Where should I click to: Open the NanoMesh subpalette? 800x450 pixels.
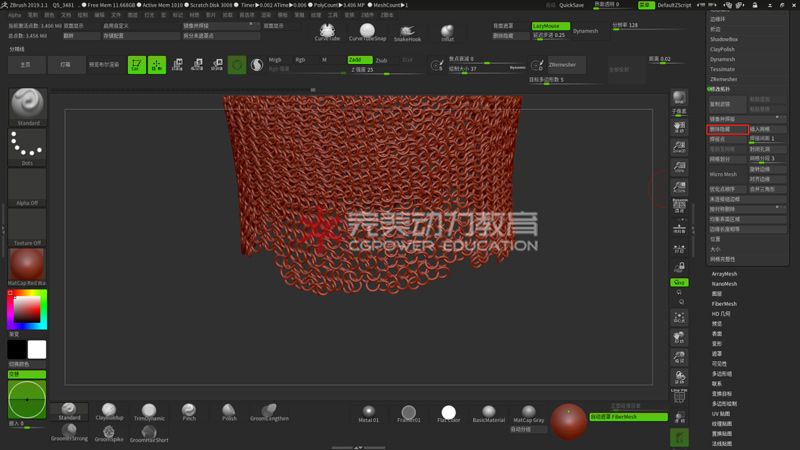(724, 284)
